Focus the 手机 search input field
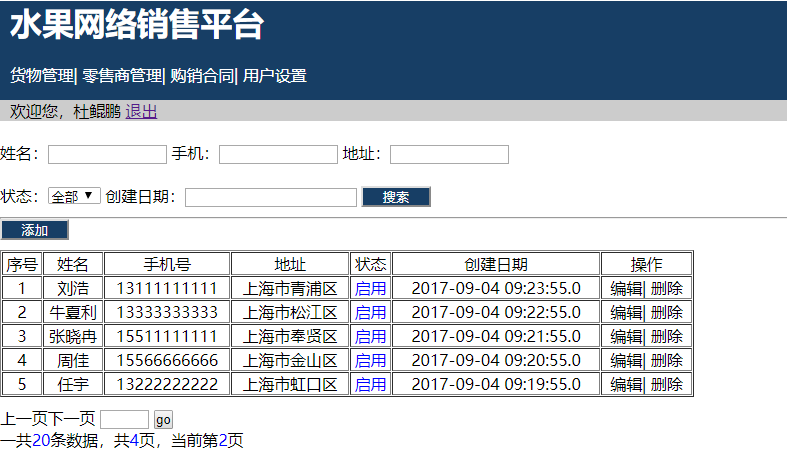The image size is (787, 476). point(278,154)
